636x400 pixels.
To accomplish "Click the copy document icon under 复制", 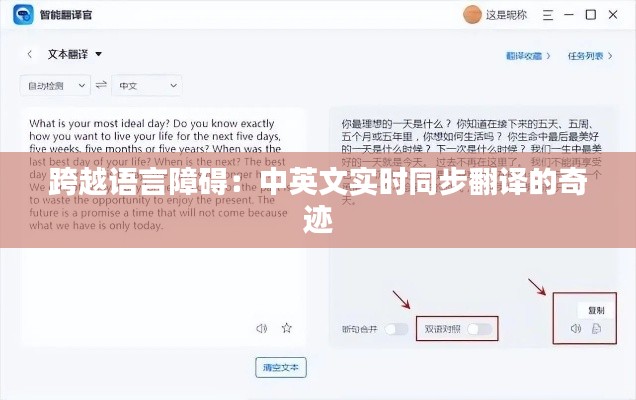I will click(596, 328).
